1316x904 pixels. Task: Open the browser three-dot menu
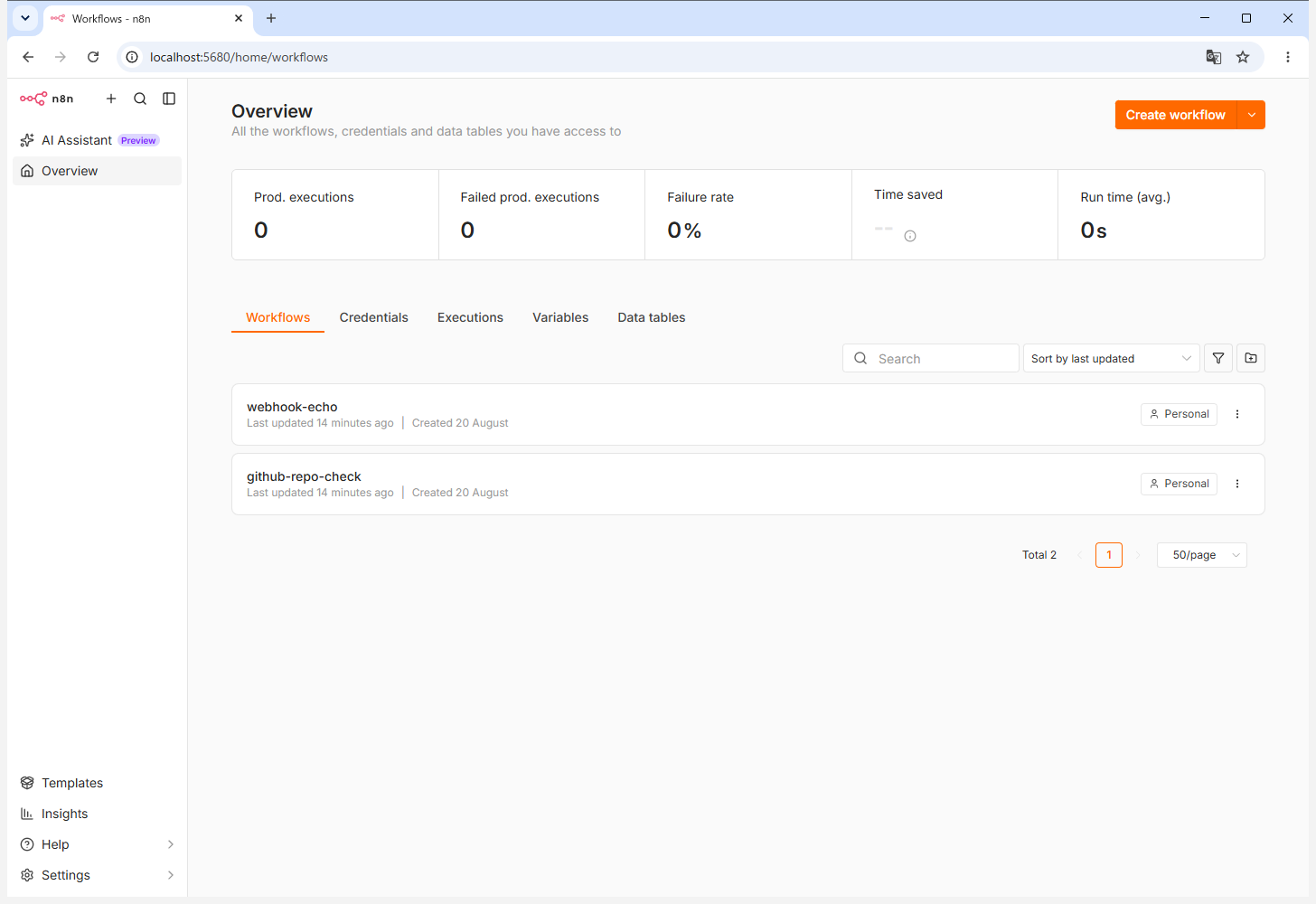tap(1288, 57)
